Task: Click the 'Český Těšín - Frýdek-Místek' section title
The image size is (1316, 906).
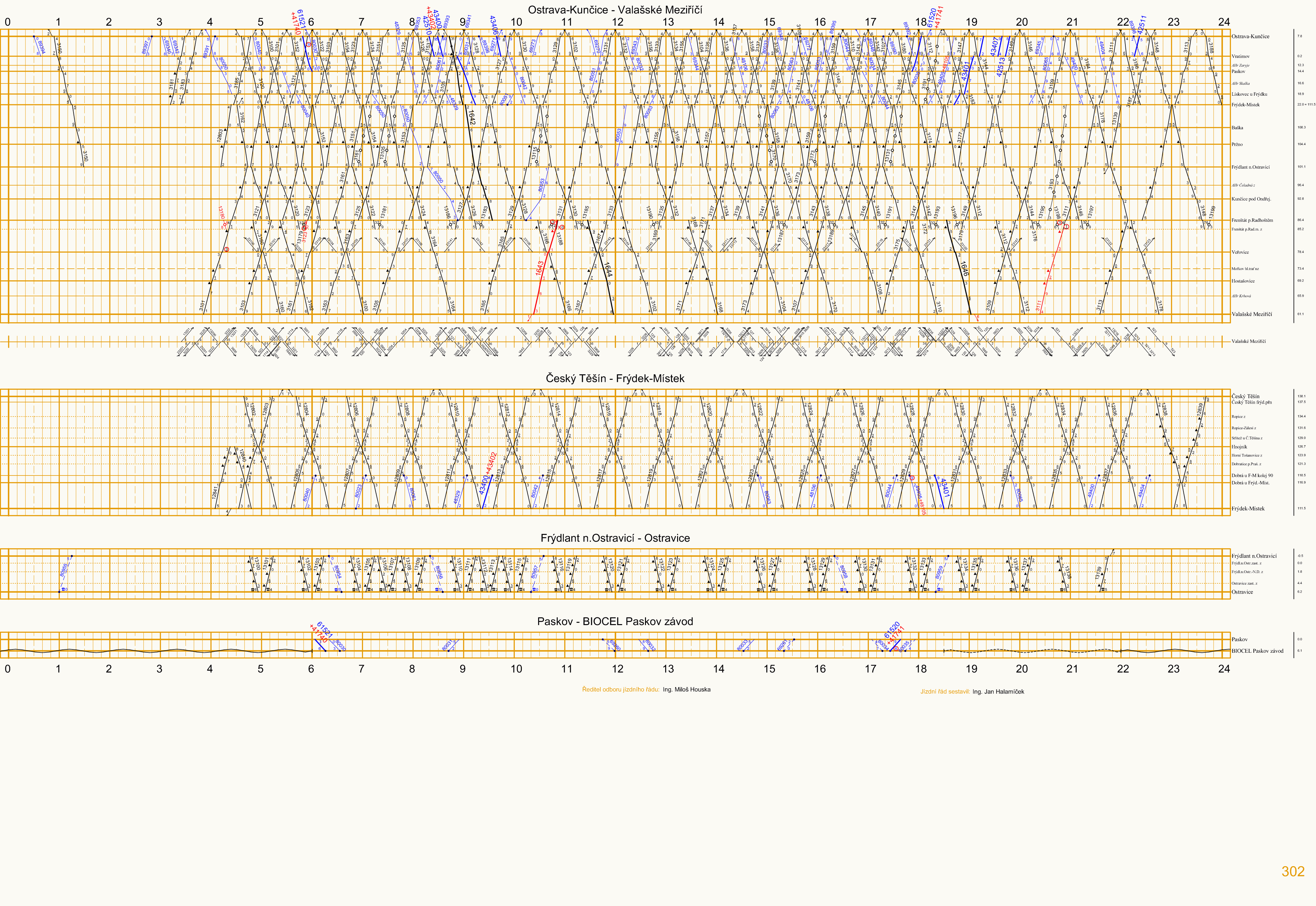Action: (615, 378)
